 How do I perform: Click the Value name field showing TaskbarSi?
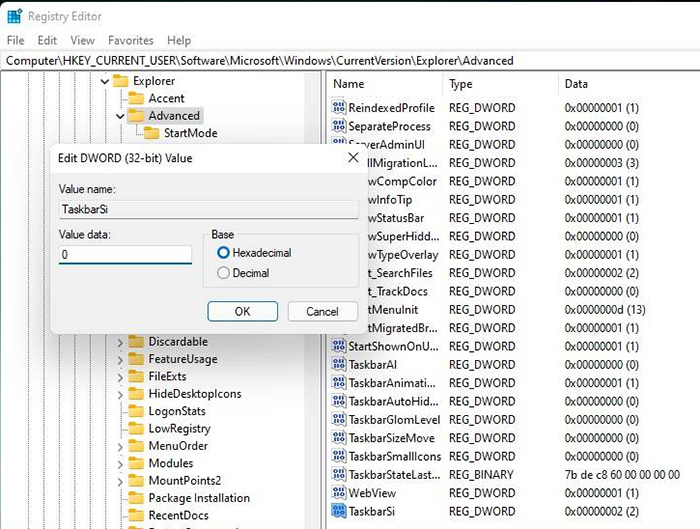(x=208, y=209)
